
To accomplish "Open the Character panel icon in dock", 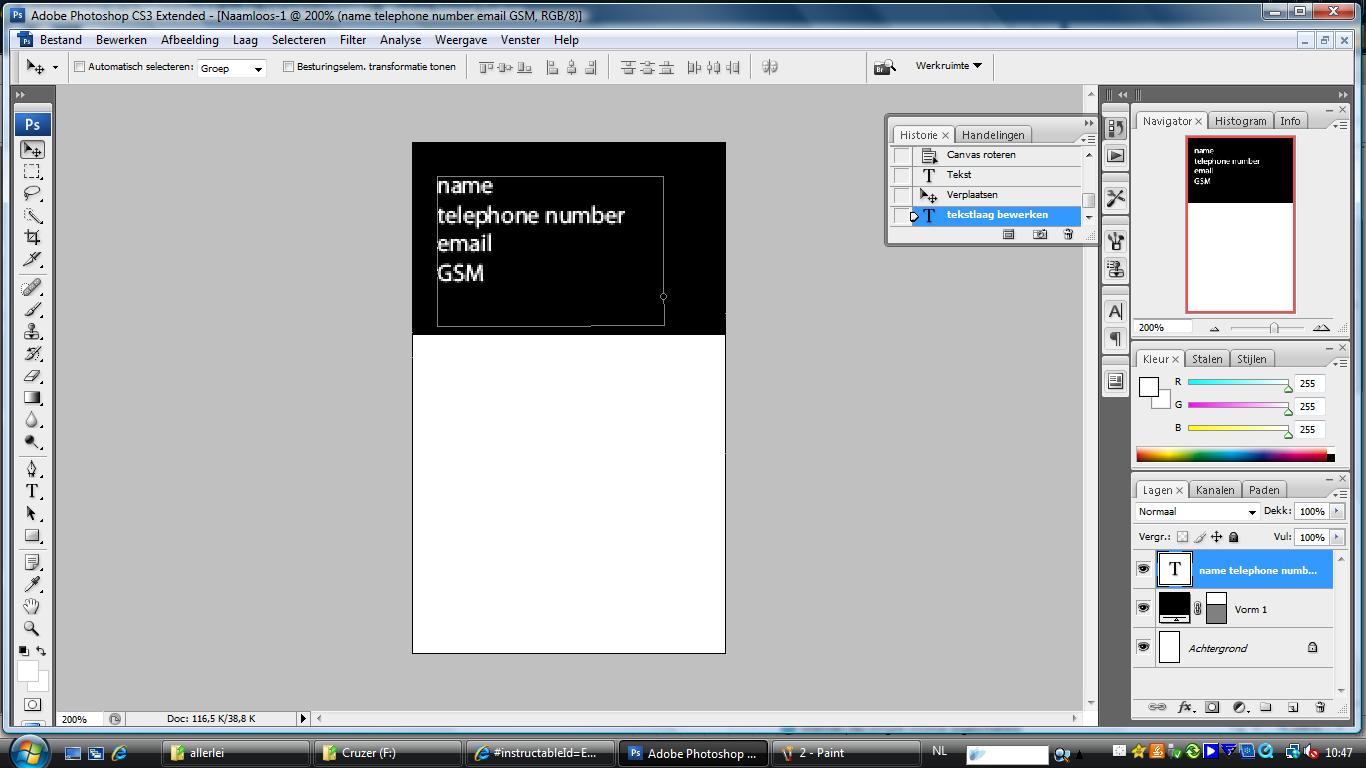I will 1116,312.
